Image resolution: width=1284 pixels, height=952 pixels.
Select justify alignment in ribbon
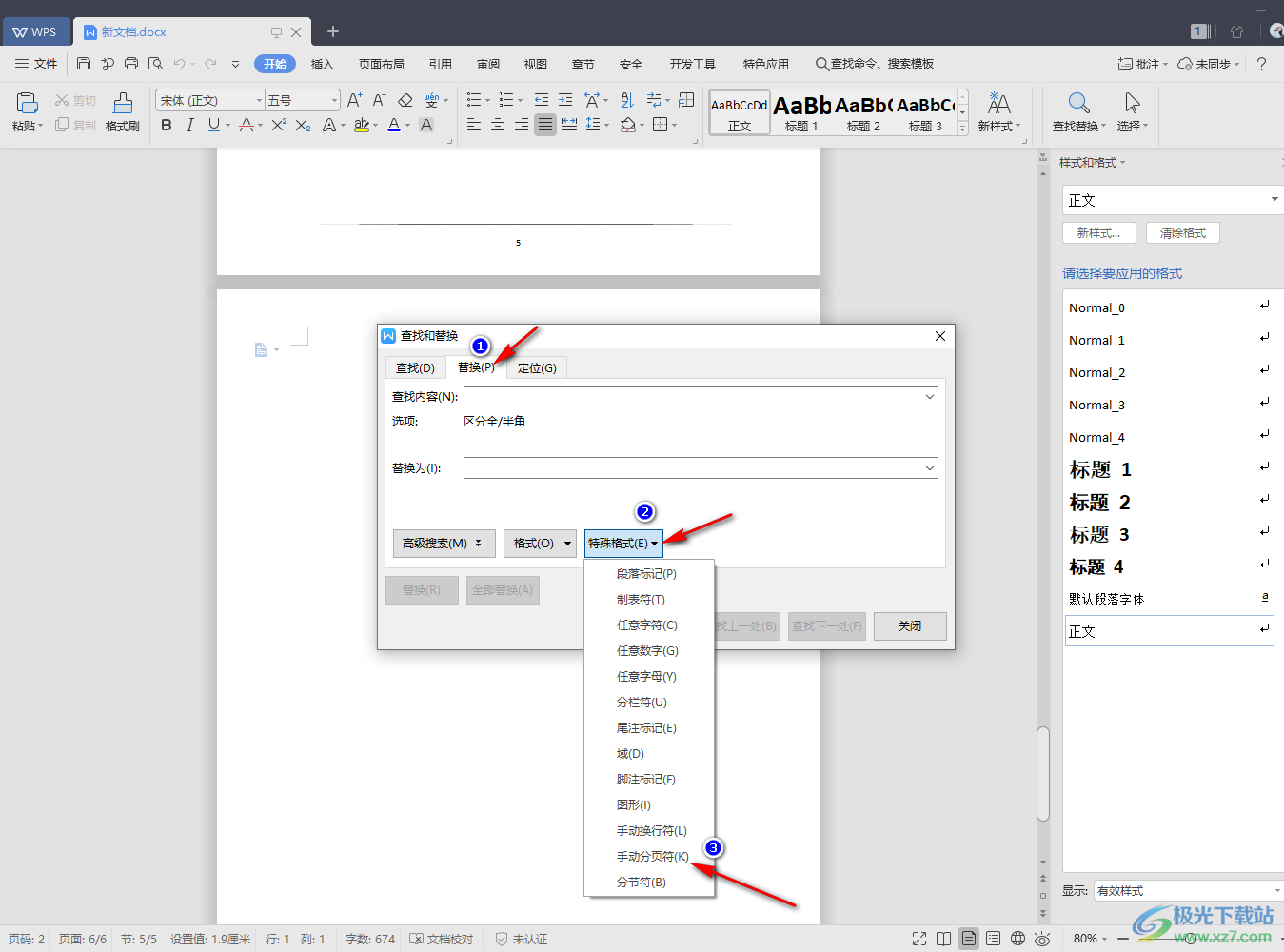coord(545,125)
